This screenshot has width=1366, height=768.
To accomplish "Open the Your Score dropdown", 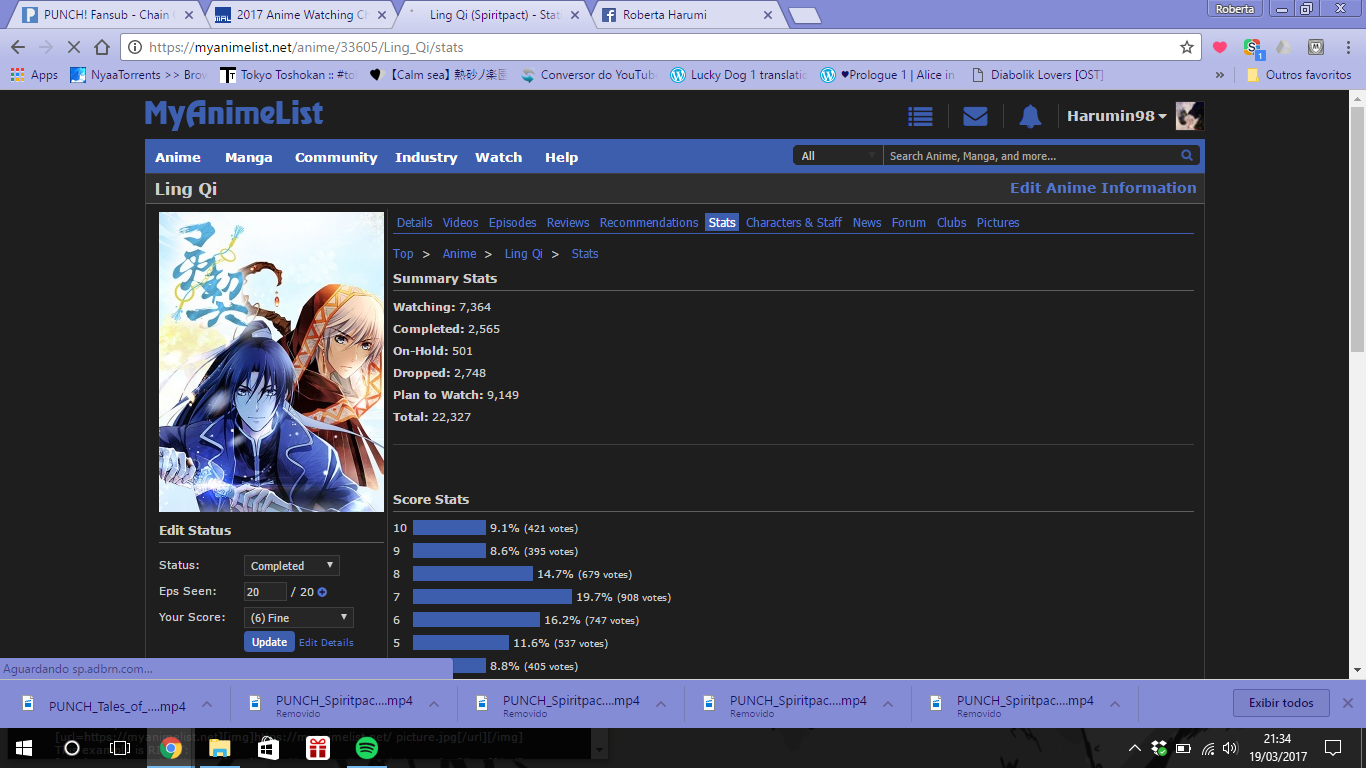I will 298,618.
